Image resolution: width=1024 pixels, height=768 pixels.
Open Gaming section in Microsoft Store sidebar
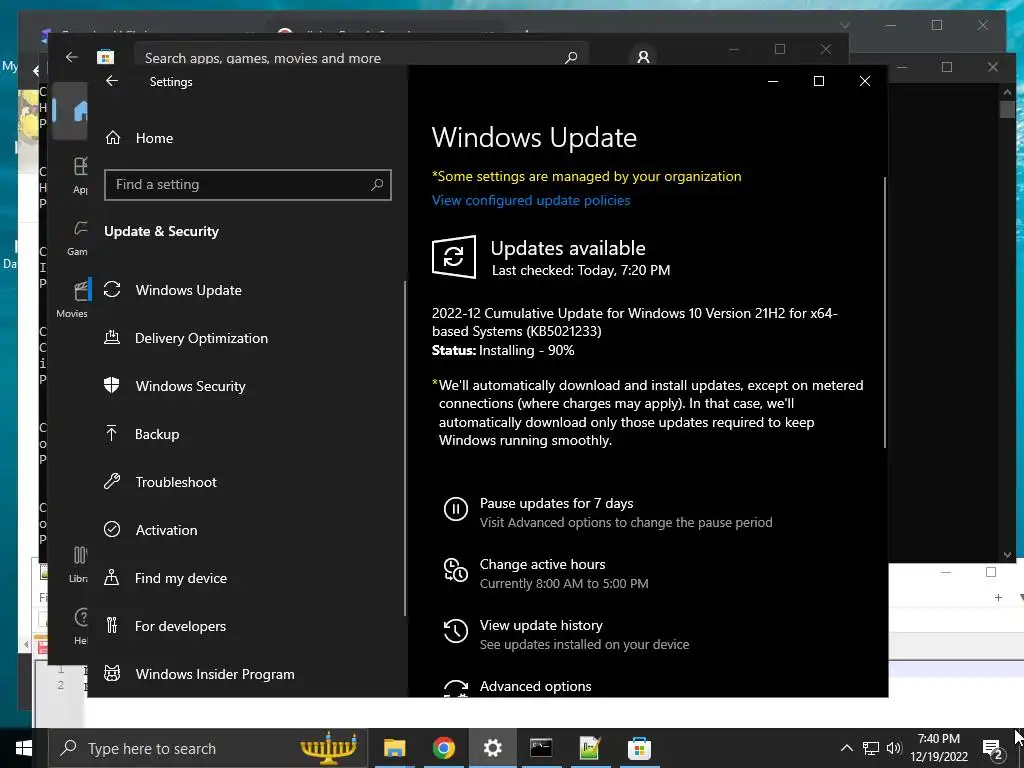pyautogui.click(x=72, y=238)
